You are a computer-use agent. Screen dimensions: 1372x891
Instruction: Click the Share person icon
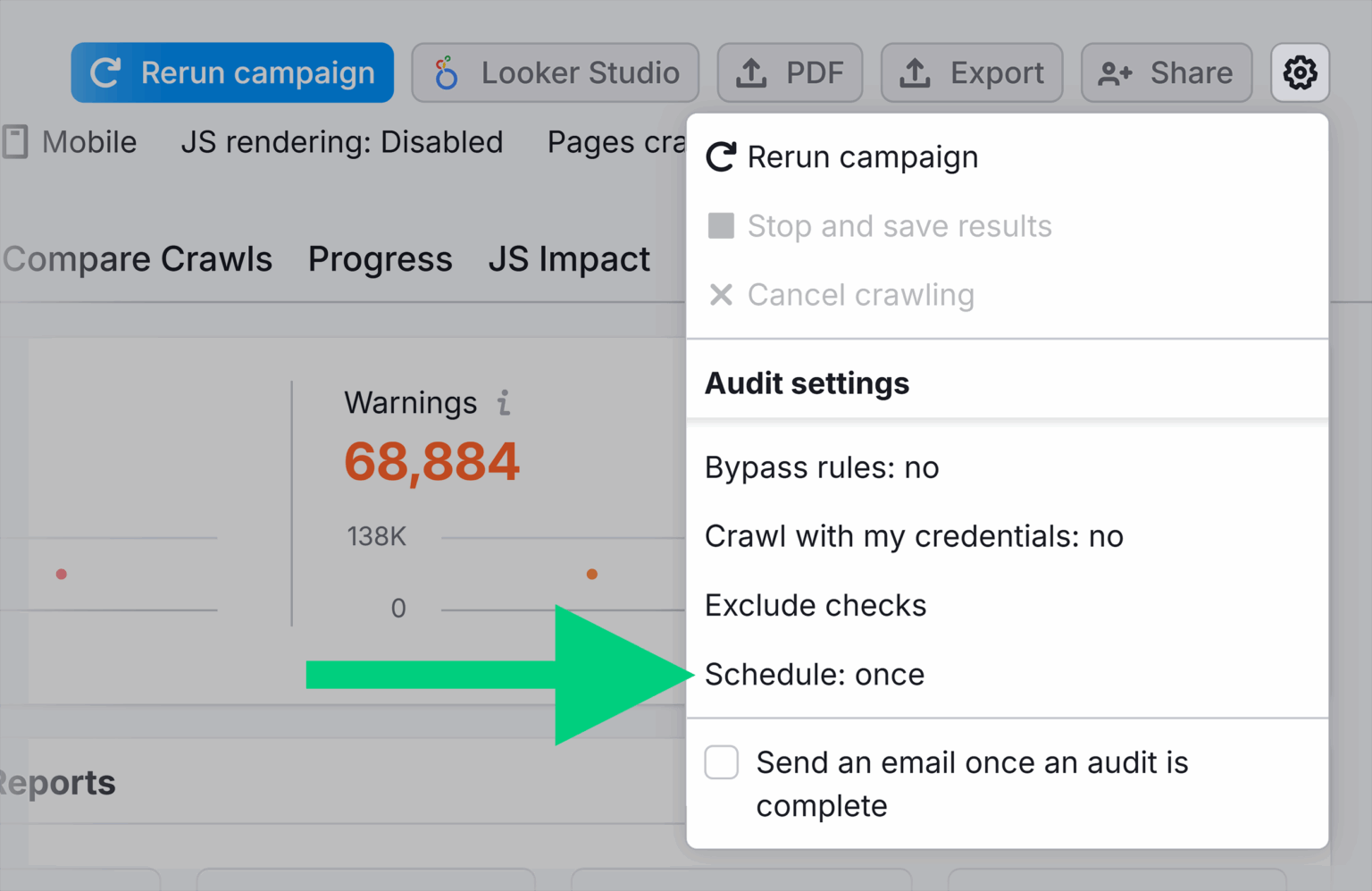(x=1114, y=72)
